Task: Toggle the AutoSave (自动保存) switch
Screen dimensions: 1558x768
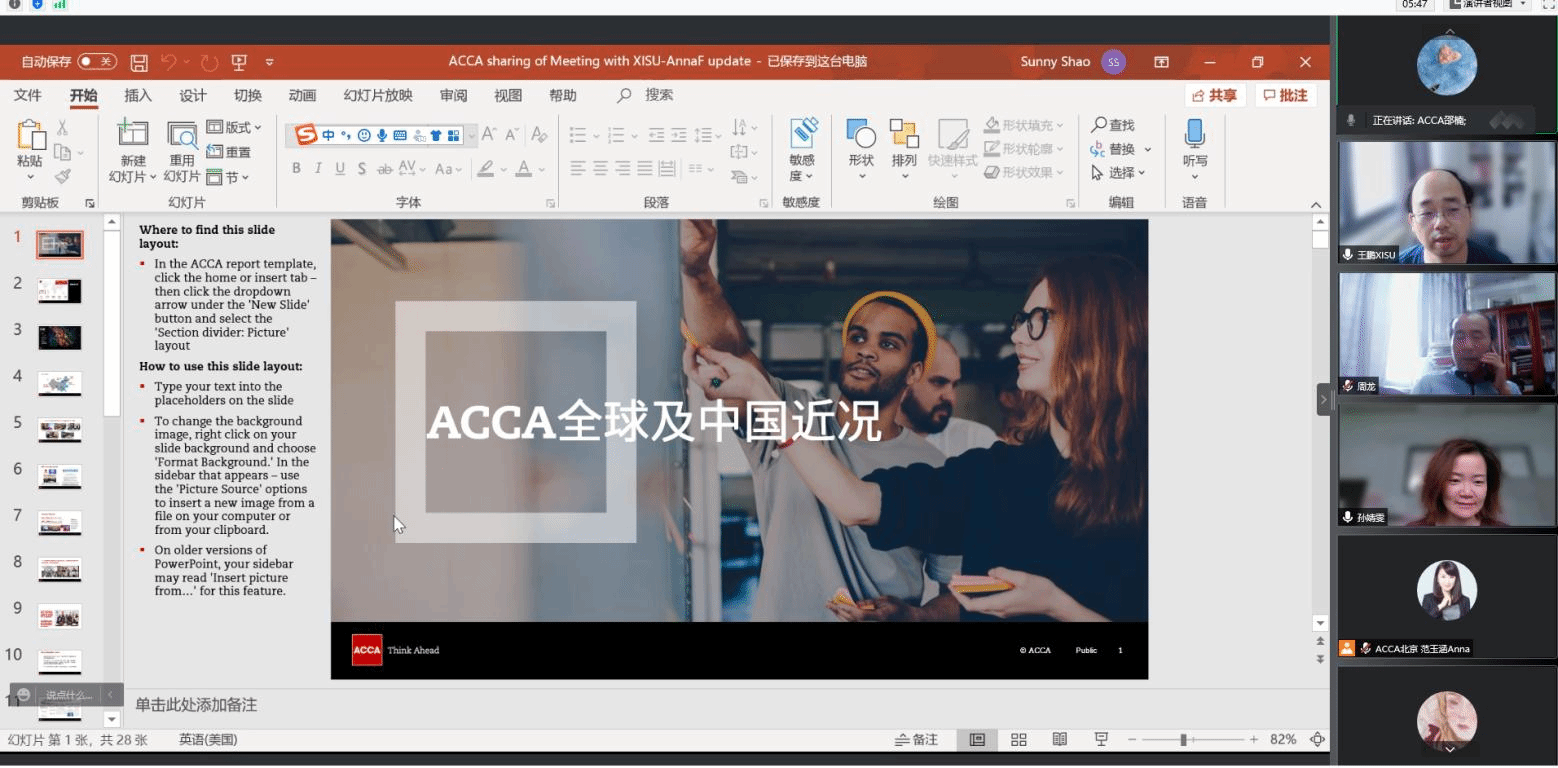Action: 97,62
